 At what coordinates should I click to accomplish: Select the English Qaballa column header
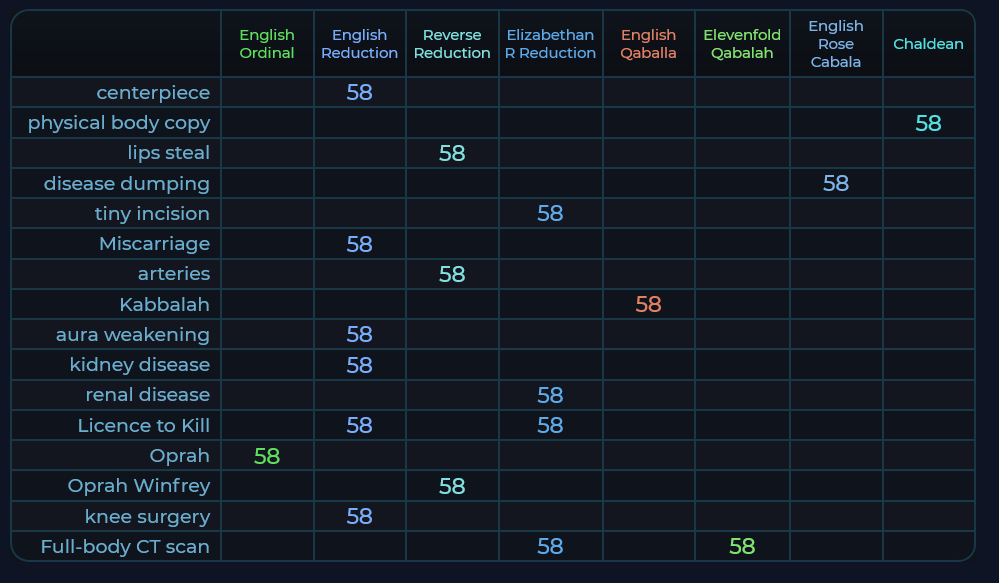[x=648, y=44]
